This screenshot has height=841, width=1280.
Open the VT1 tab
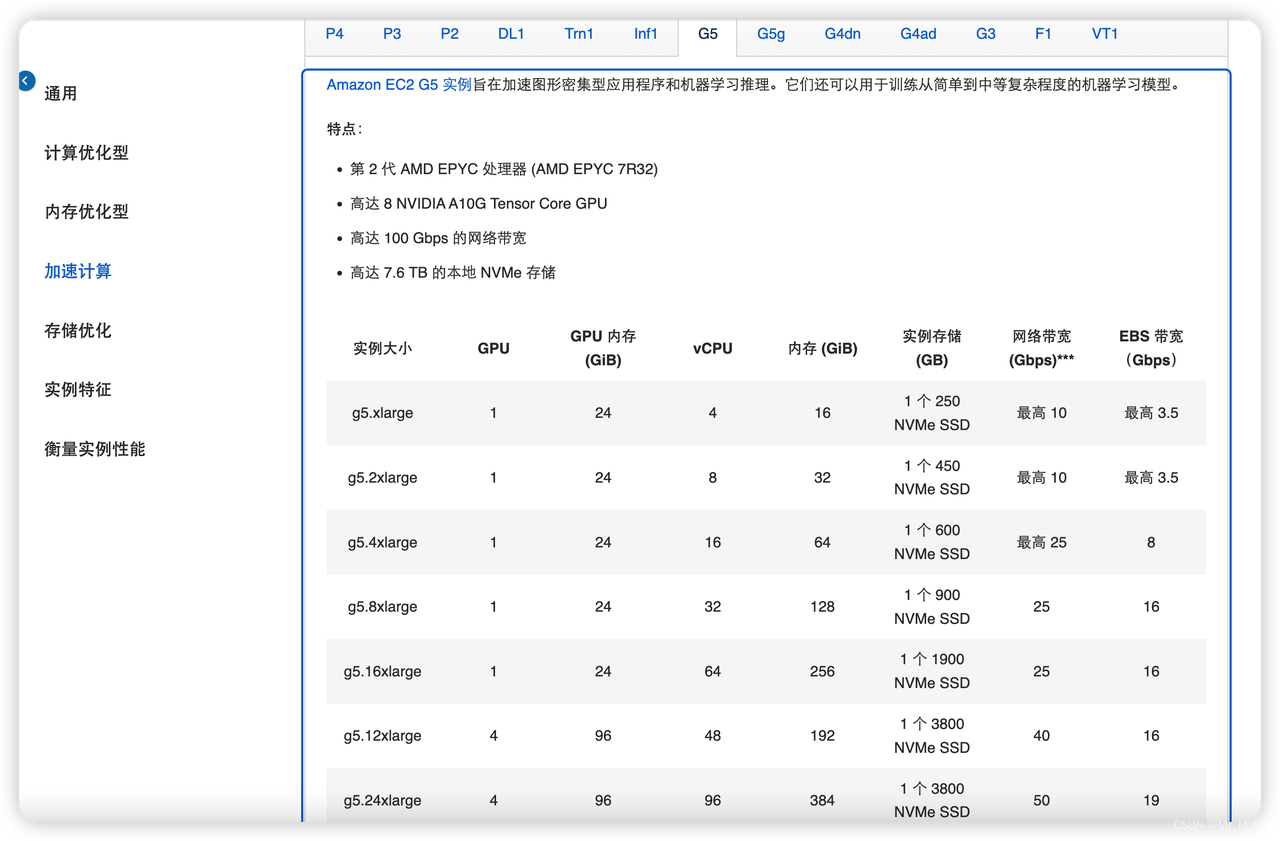(x=1105, y=34)
